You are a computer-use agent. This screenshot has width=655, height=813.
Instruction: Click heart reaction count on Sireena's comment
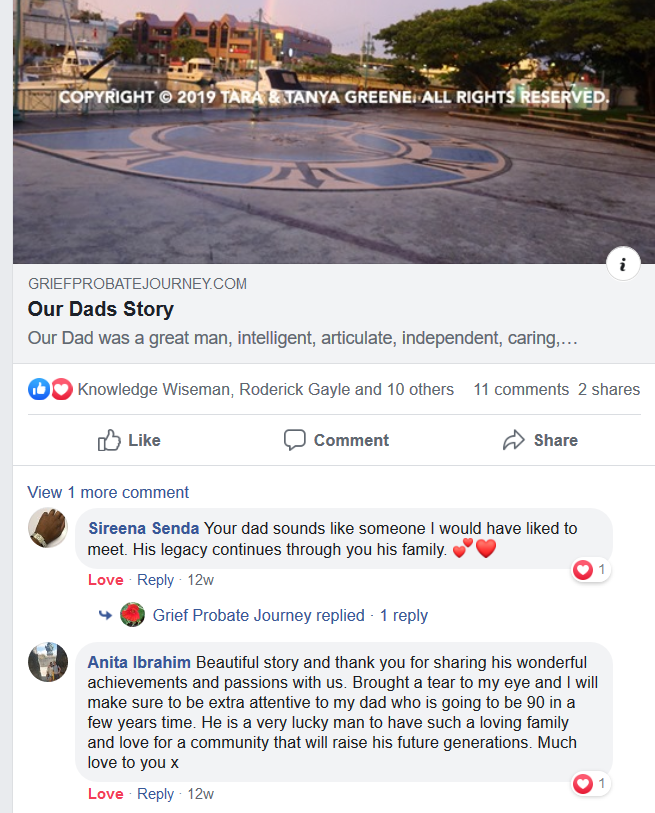590,570
